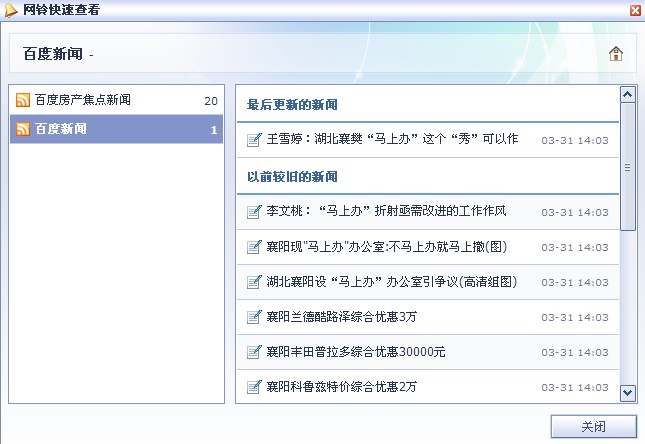Image resolution: width=645 pixels, height=444 pixels.
Task: Open article 襄阳兰德酷路泽综合优惠3万
Action: pyautogui.click(x=342, y=317)
